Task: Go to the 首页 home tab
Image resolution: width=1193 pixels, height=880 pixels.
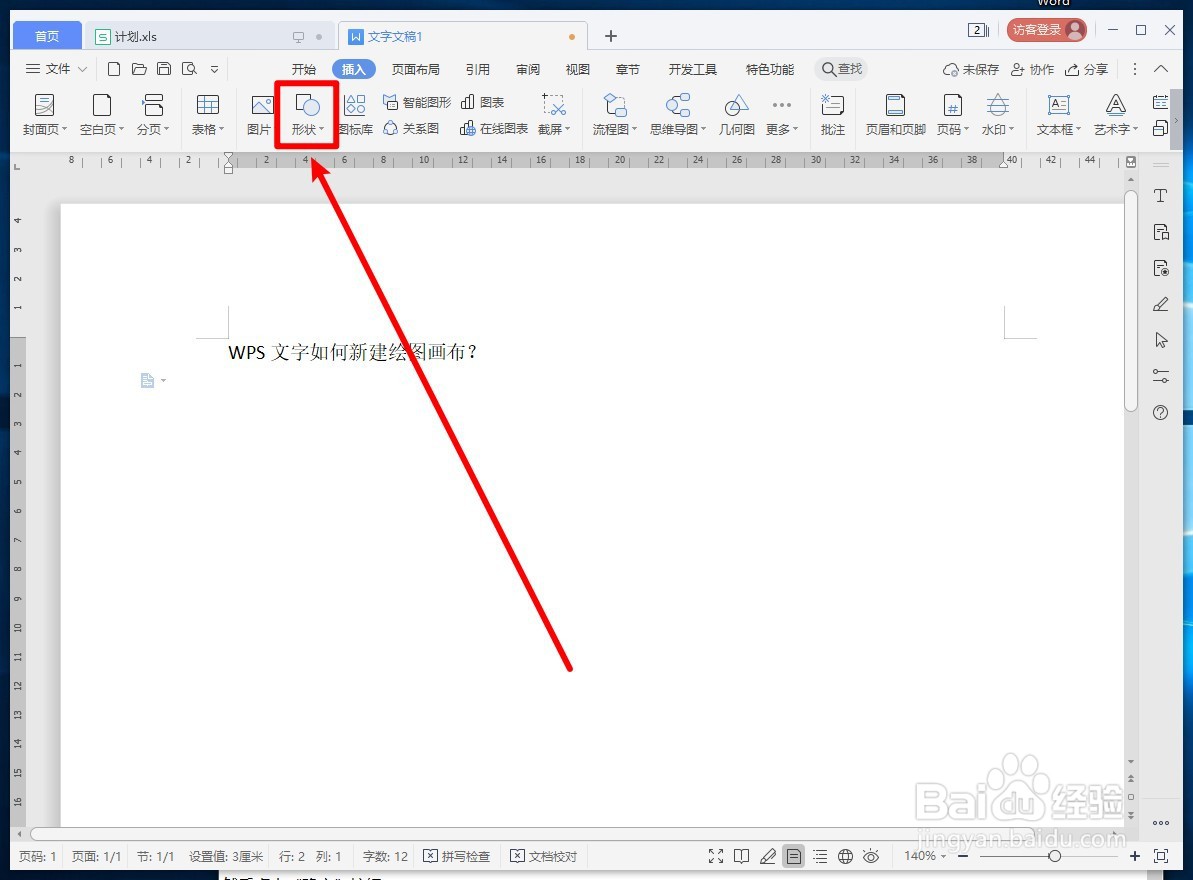Action: (47, 37)
